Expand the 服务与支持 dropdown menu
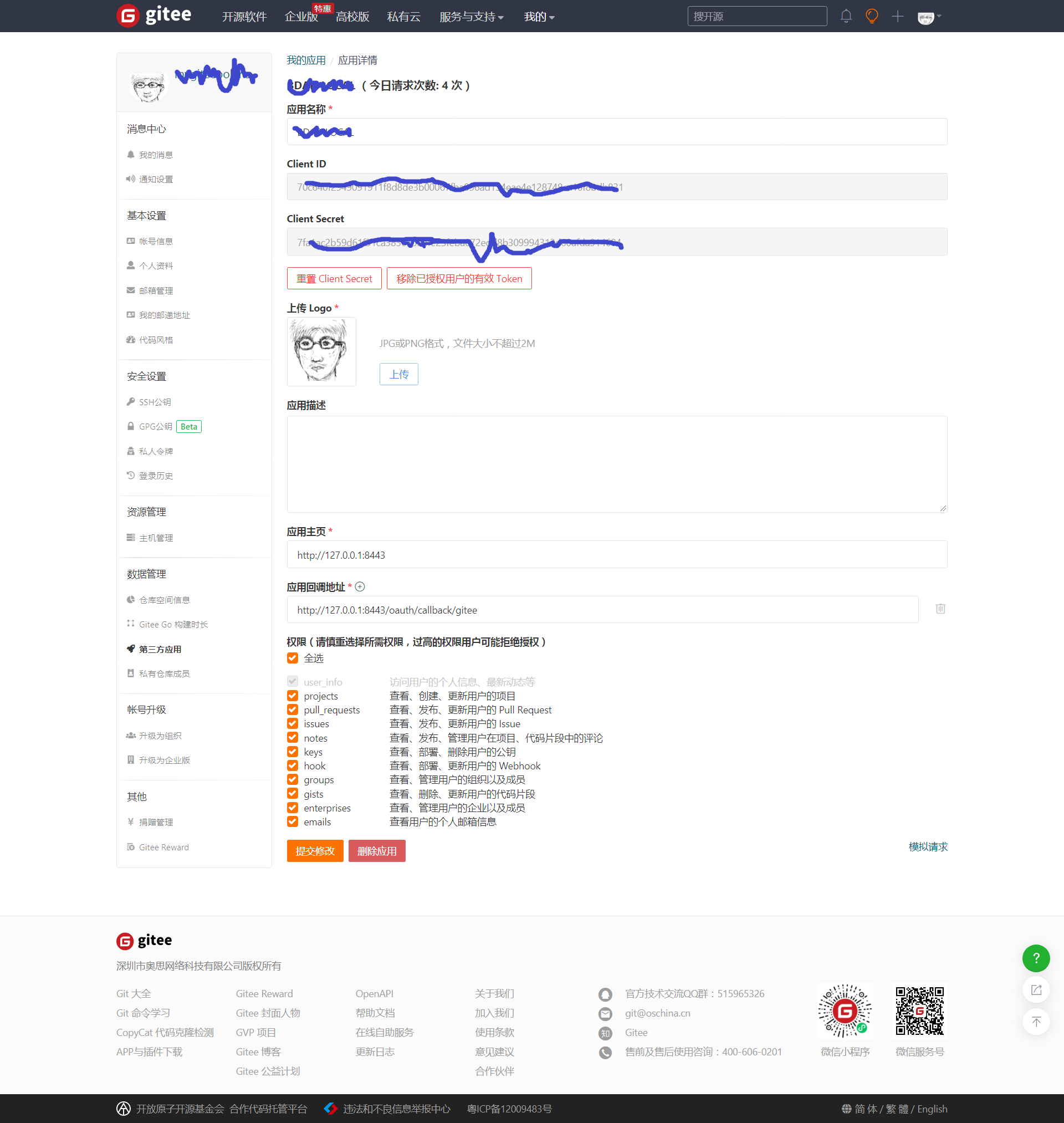The height and width of the screenshot is (1123, 1064). click(470, 17)
